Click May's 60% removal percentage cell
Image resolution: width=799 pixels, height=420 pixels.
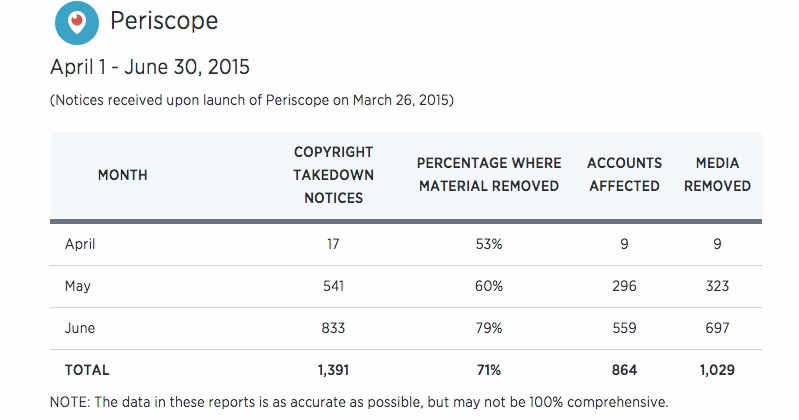pos(489,286)
